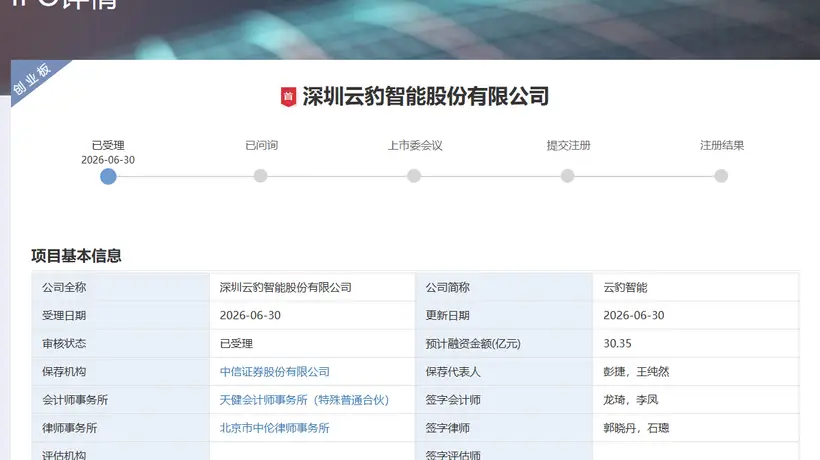Click the 更新日期 value 2026-06-30

click(x=634, y=315)
